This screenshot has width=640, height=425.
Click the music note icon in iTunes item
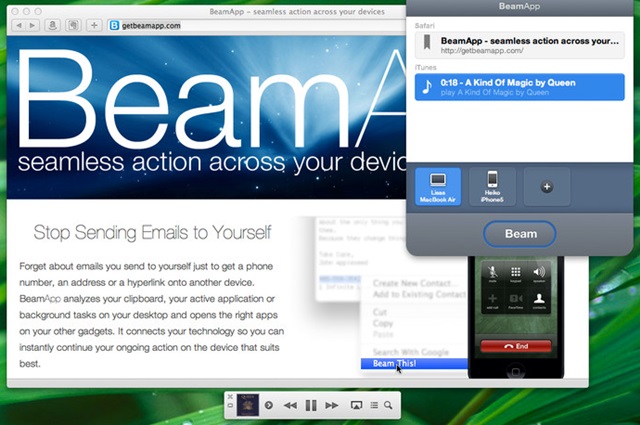click(427, 87)
